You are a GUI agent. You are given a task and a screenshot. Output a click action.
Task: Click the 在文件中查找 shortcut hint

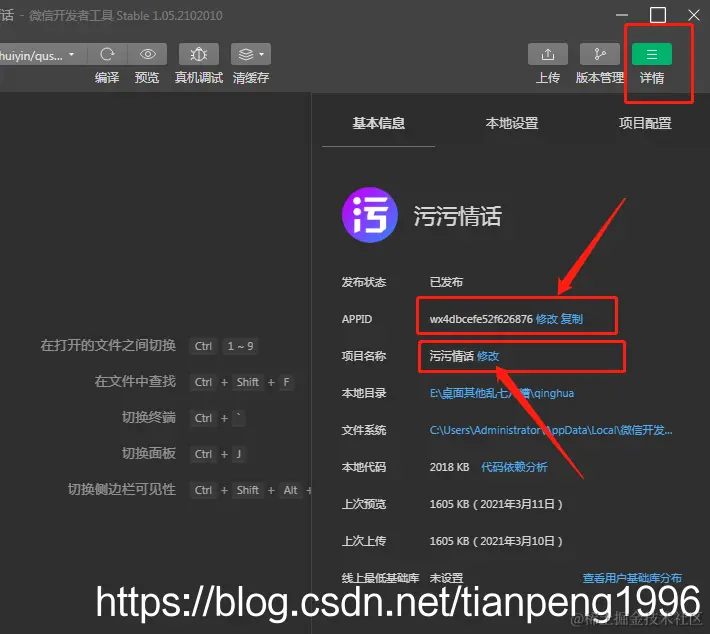[x=135, y=381]
